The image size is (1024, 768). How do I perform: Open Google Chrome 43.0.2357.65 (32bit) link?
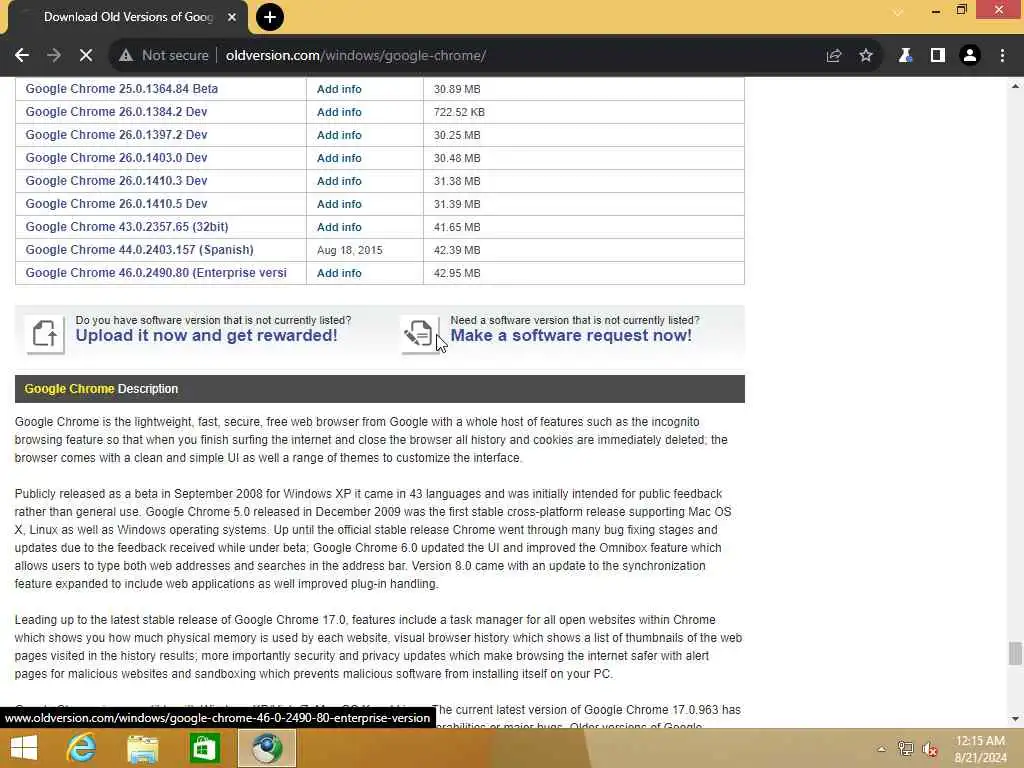click(127, 227)
